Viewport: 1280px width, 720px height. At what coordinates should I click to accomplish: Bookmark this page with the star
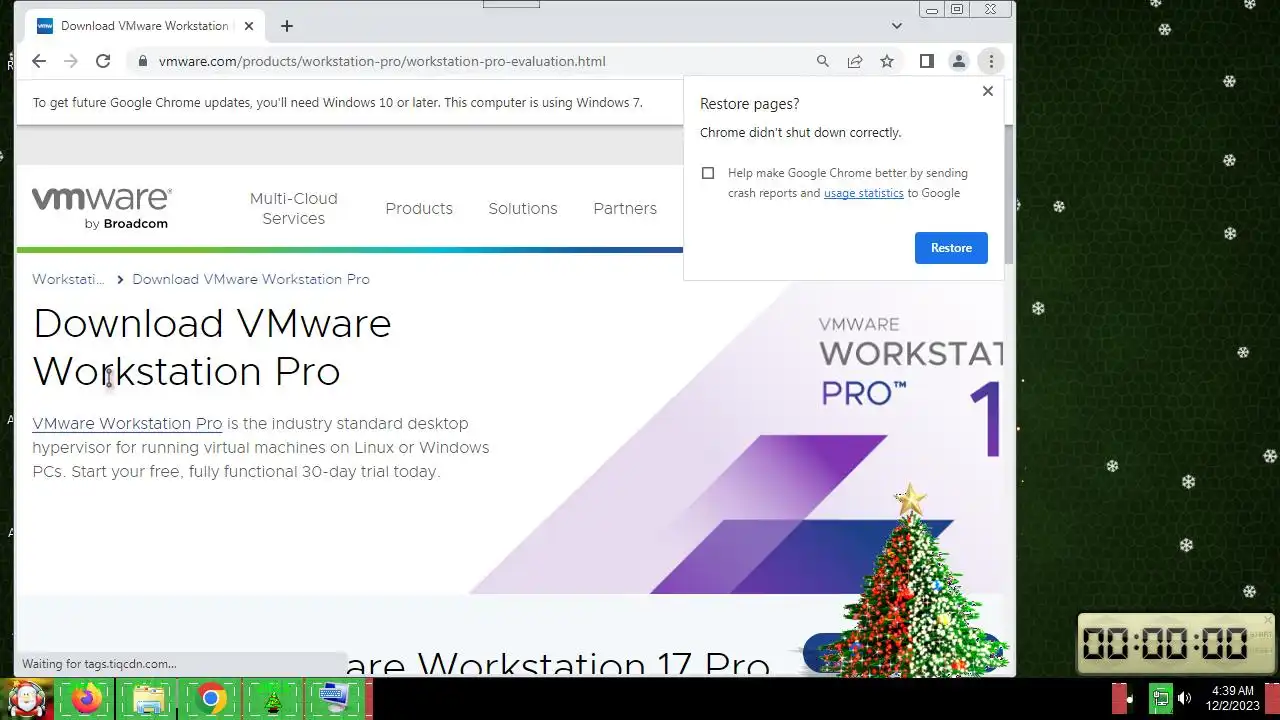pos(887,61)
